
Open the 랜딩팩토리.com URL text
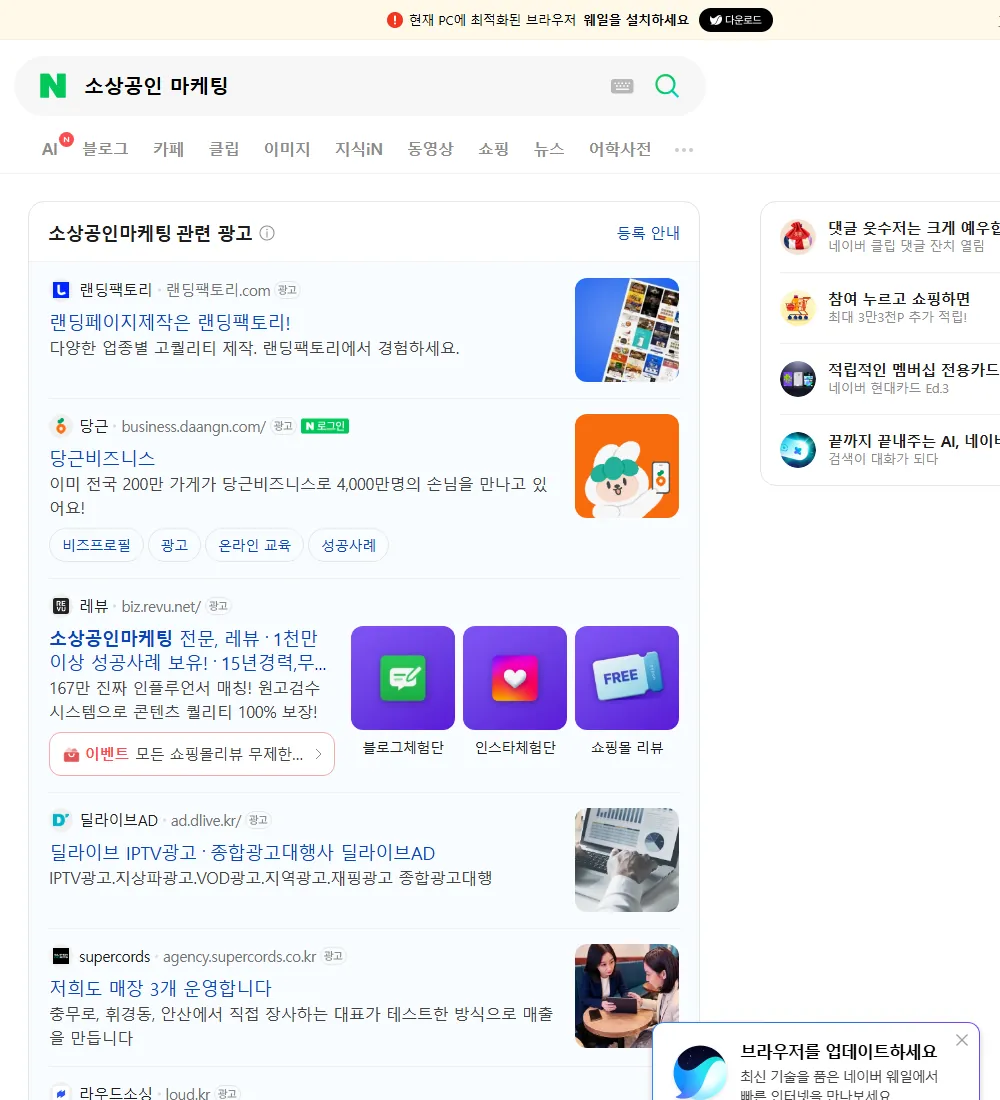click(218, 290)
